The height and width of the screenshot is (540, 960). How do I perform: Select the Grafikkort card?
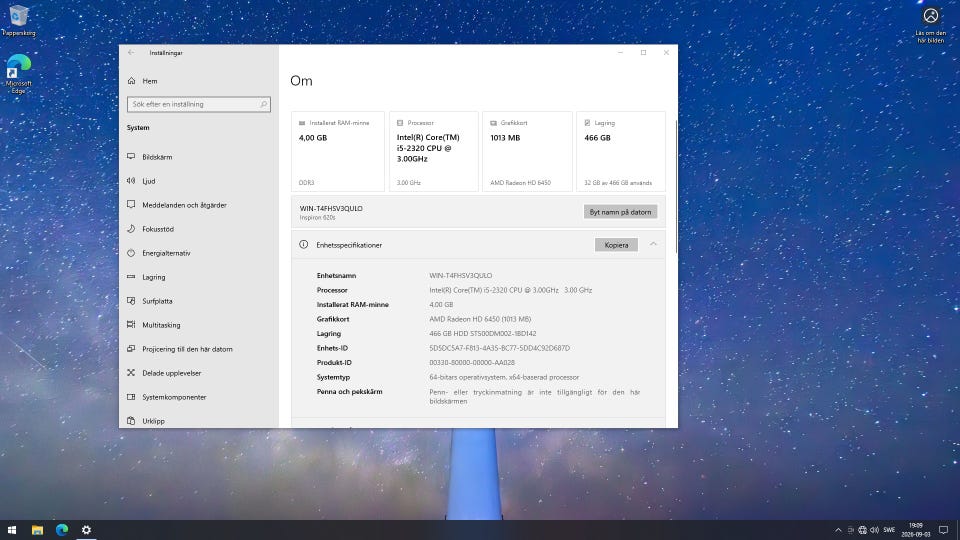tap(527, 151)
